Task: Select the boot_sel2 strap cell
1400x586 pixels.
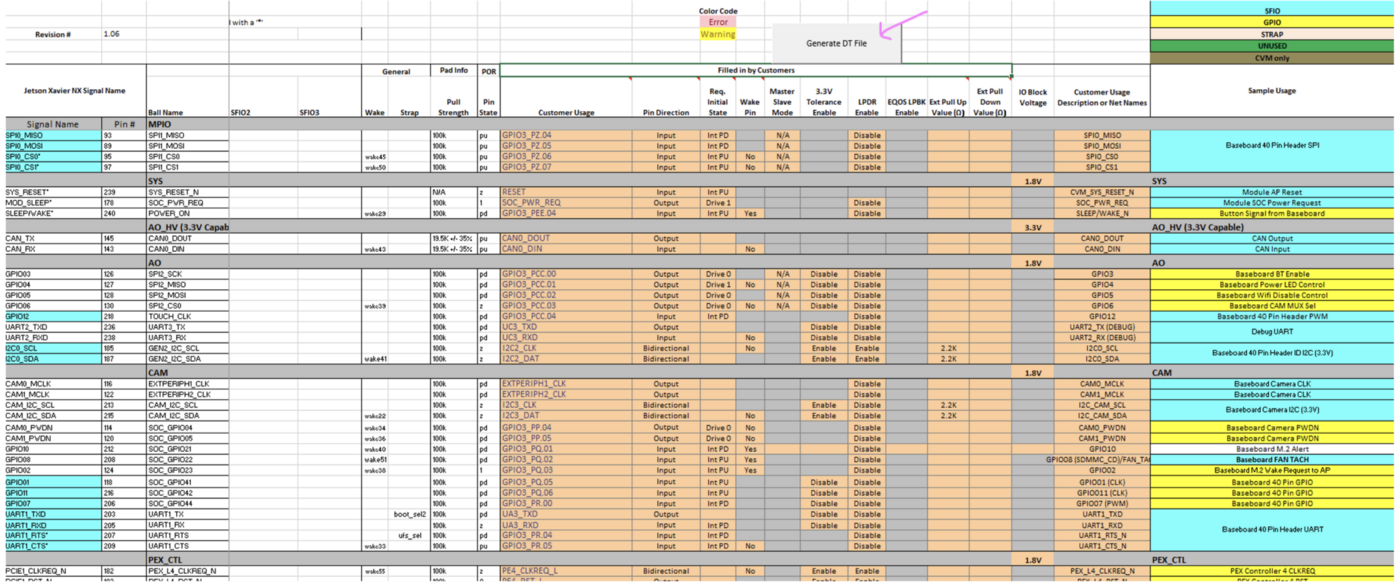Action: pyautogui.click(x=412, y=514)
